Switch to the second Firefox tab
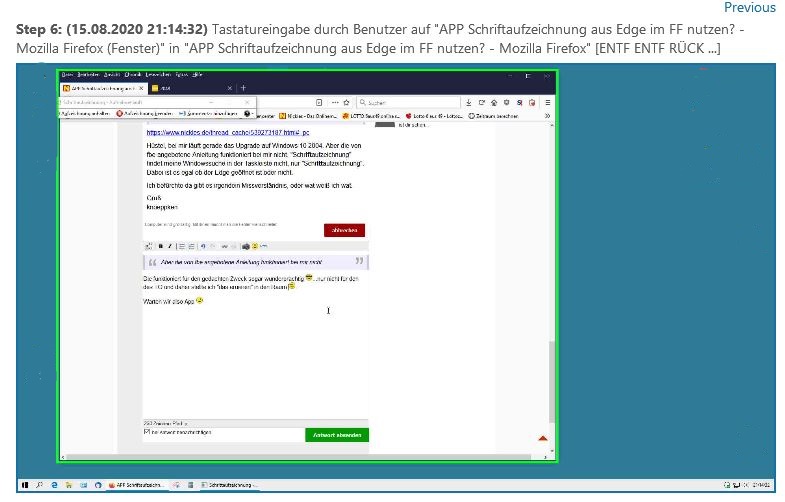Image resolution: width=785 pixels, height=502 pixels. coord(190,88)
